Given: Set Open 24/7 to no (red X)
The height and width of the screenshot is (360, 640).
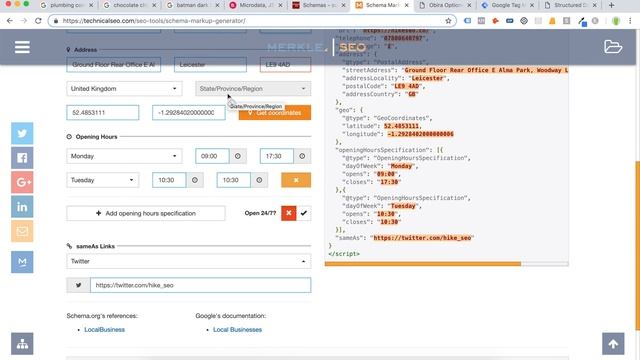Looking at the screenshot, I should (289, 213).
